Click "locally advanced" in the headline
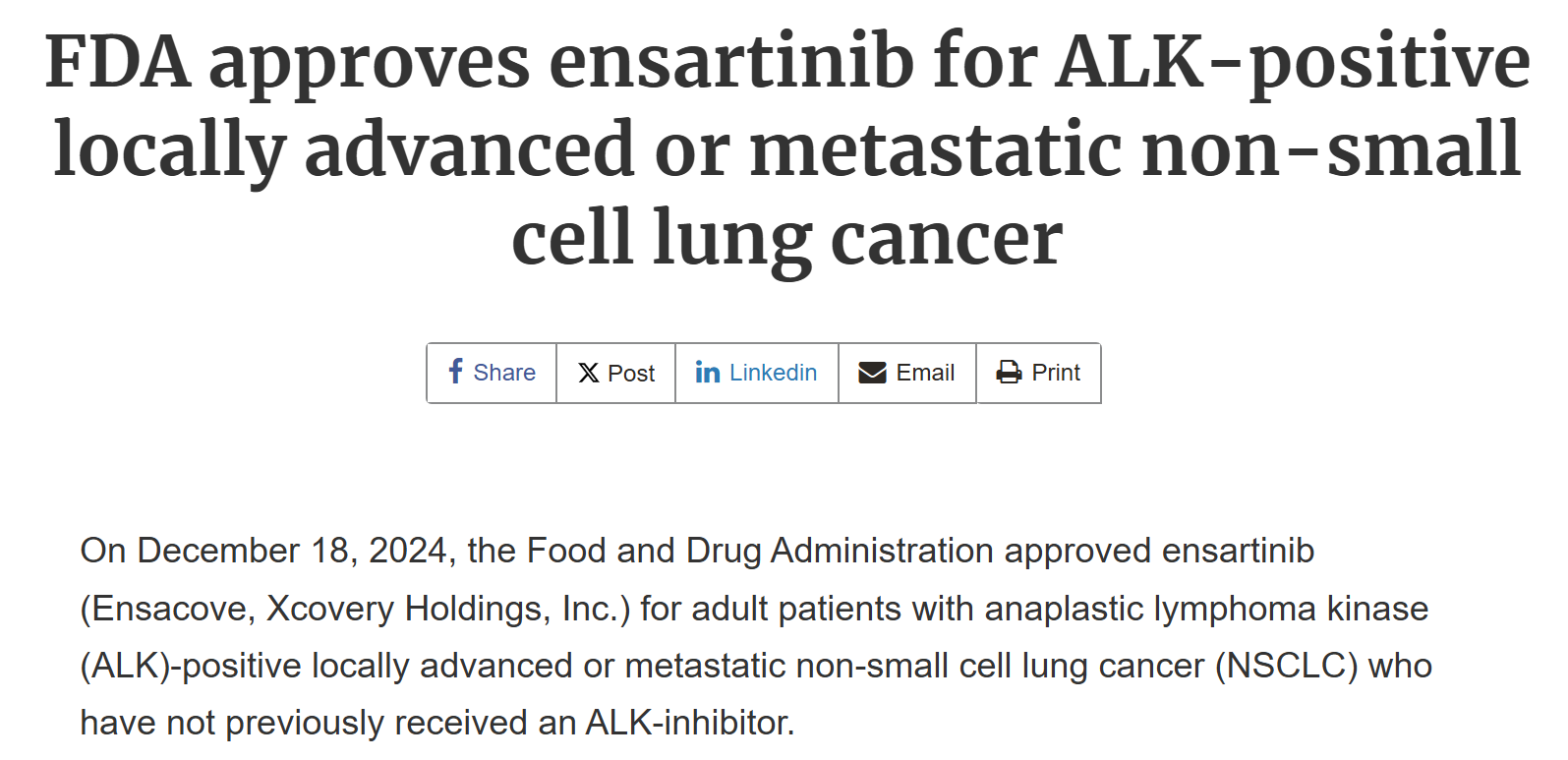 pyautogui.click(x=343, y=149)
